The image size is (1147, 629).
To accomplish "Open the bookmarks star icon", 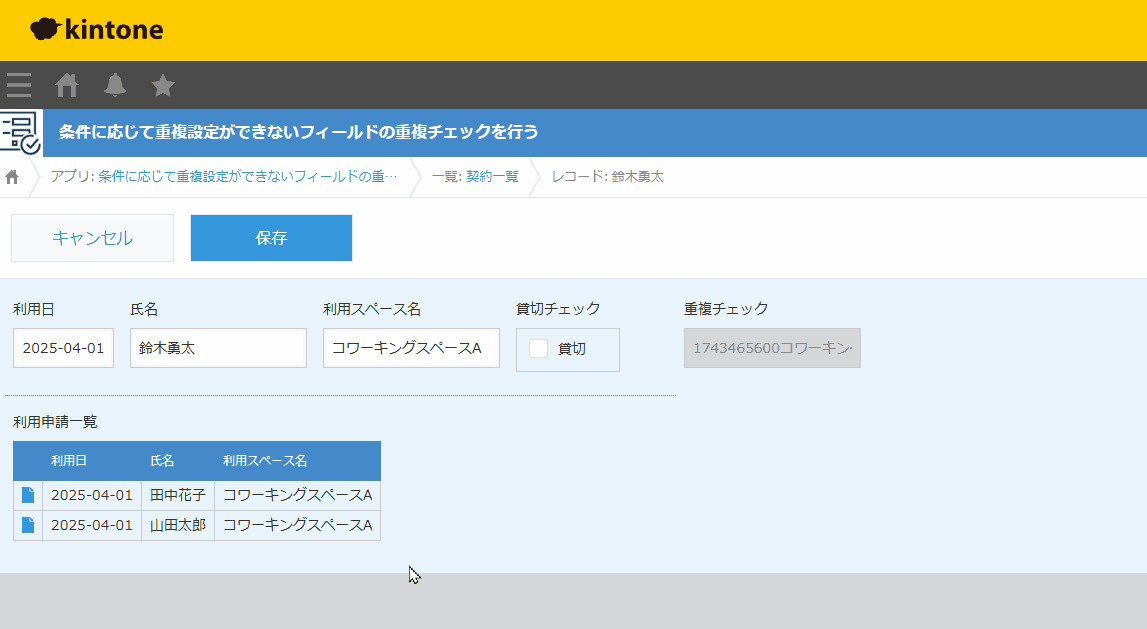I will (163, 85).
